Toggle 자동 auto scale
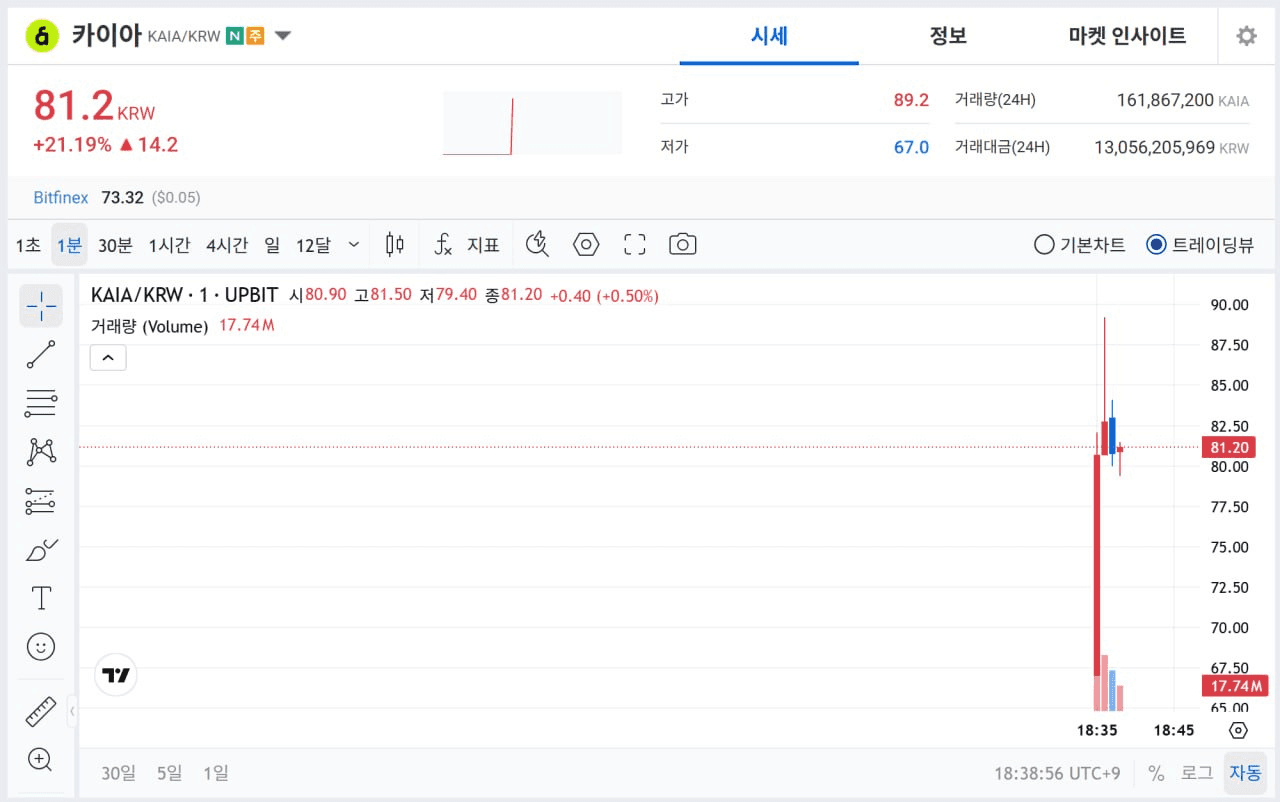 coord(1245,773)
